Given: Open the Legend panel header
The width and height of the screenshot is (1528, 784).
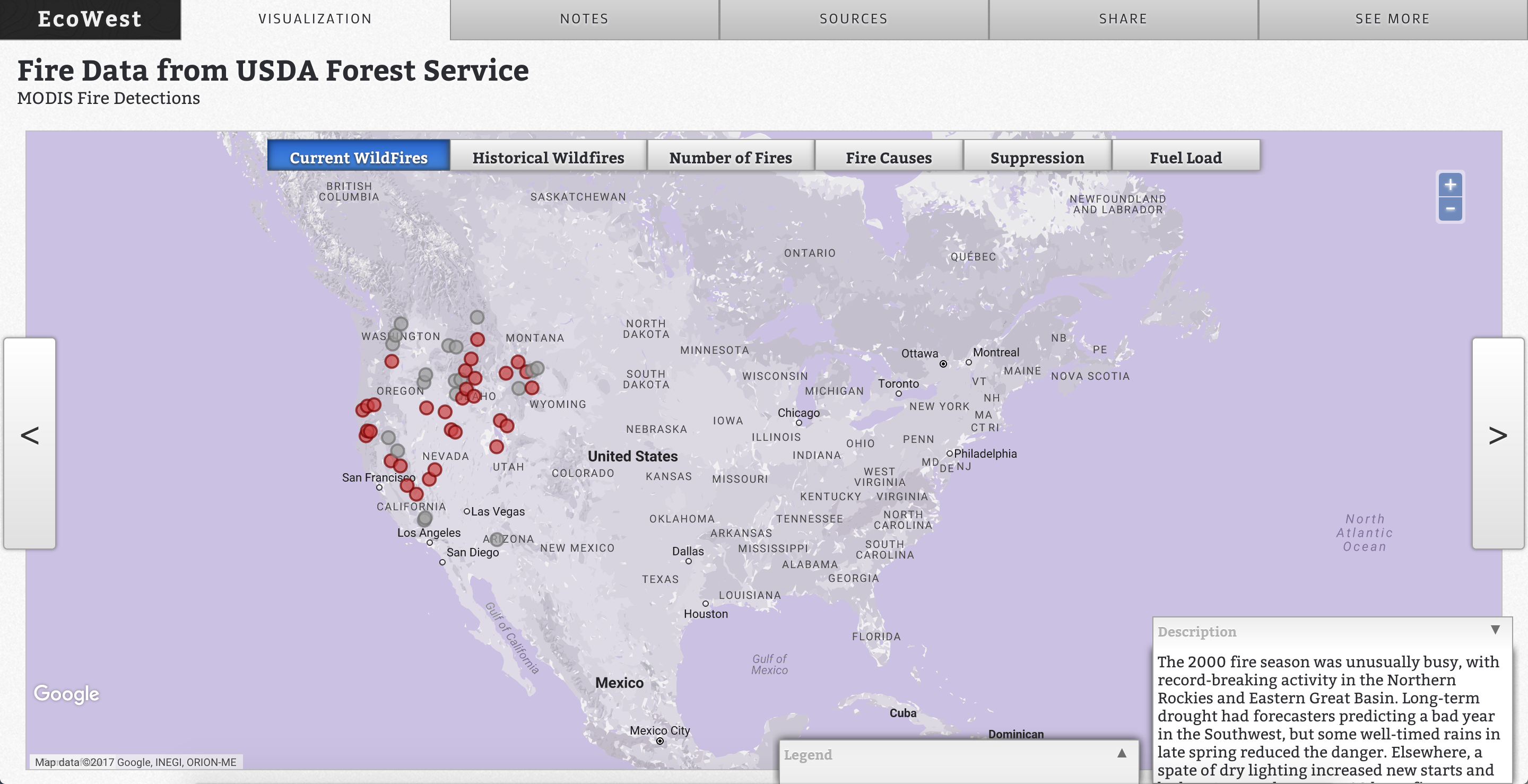Looking at the screenshot, I should pos(808,755).
